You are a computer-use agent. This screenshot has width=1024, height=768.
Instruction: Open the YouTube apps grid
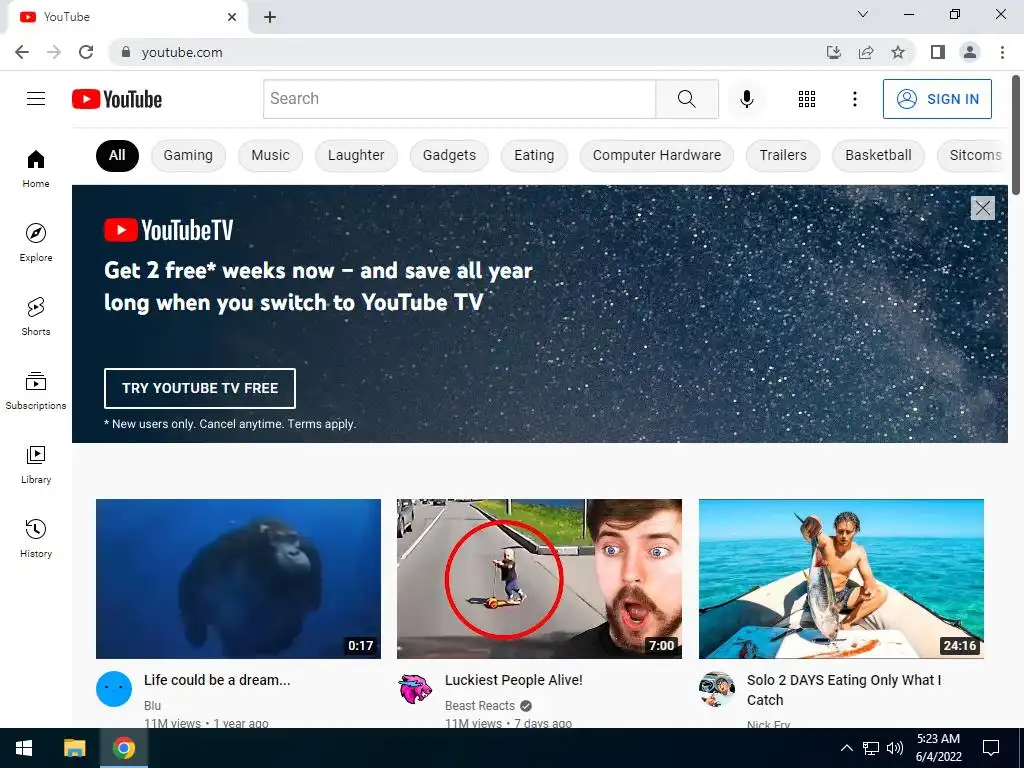point(807,99)
